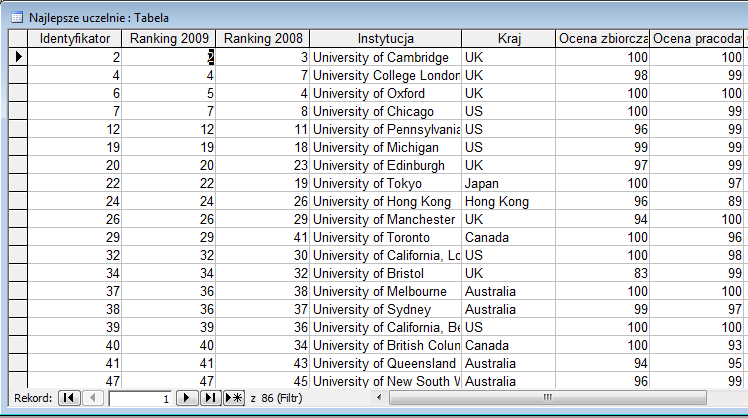Click the Hong Kong country cell
The height and width of the screenshot is (418, 748).
509,201
